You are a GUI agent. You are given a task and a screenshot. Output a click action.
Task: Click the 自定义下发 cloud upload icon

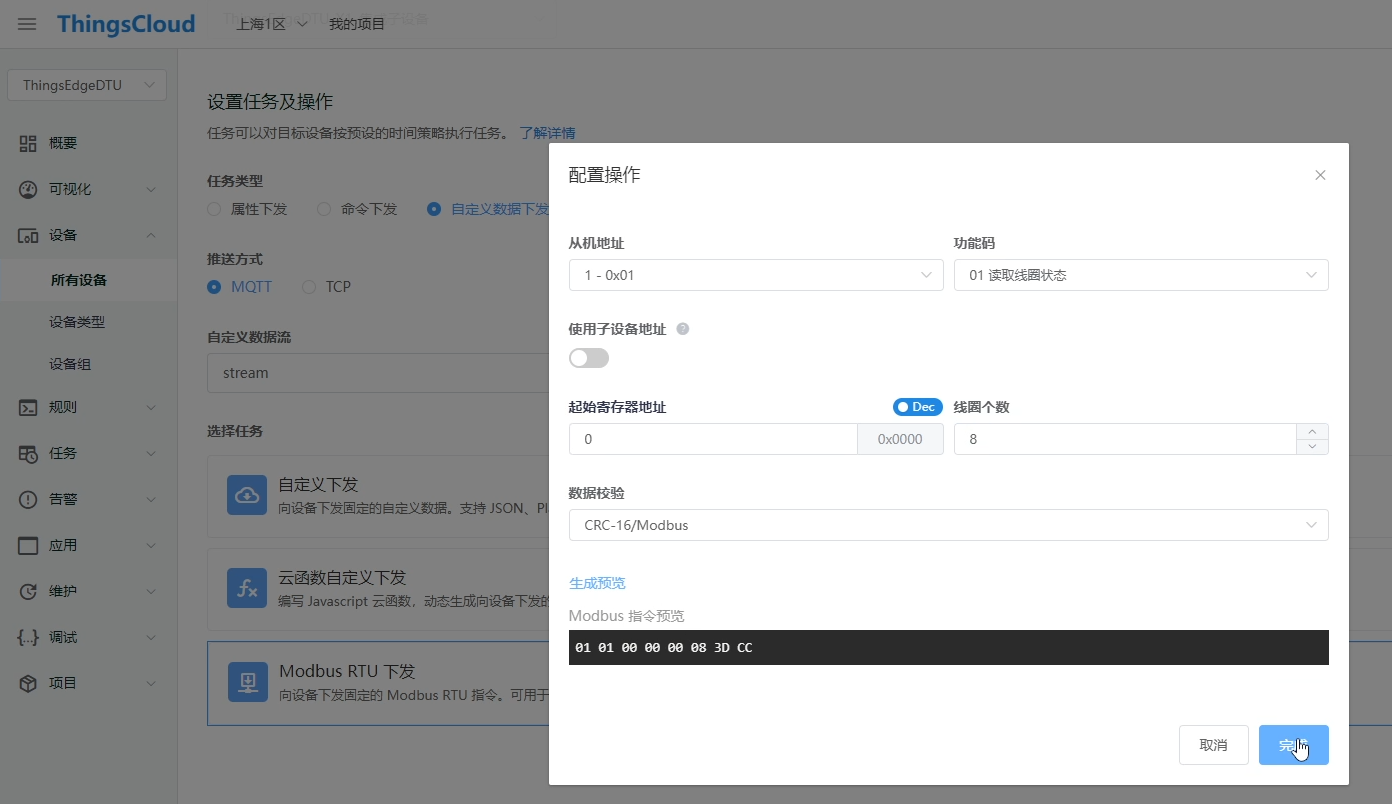[x=247, y=495]
